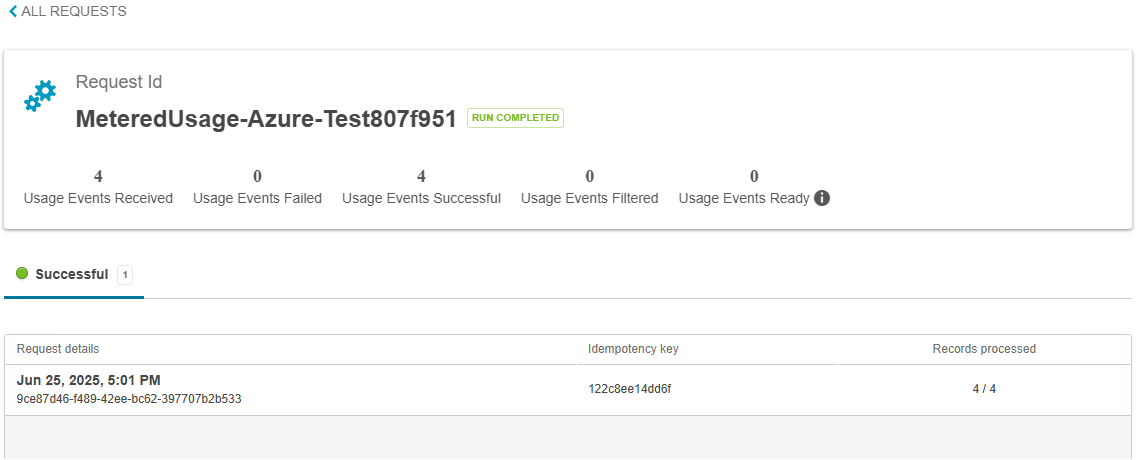Screen dimensions: 1137x460
Task: Click the RUN COMPLETED status badge
Action: coord(515,118)
